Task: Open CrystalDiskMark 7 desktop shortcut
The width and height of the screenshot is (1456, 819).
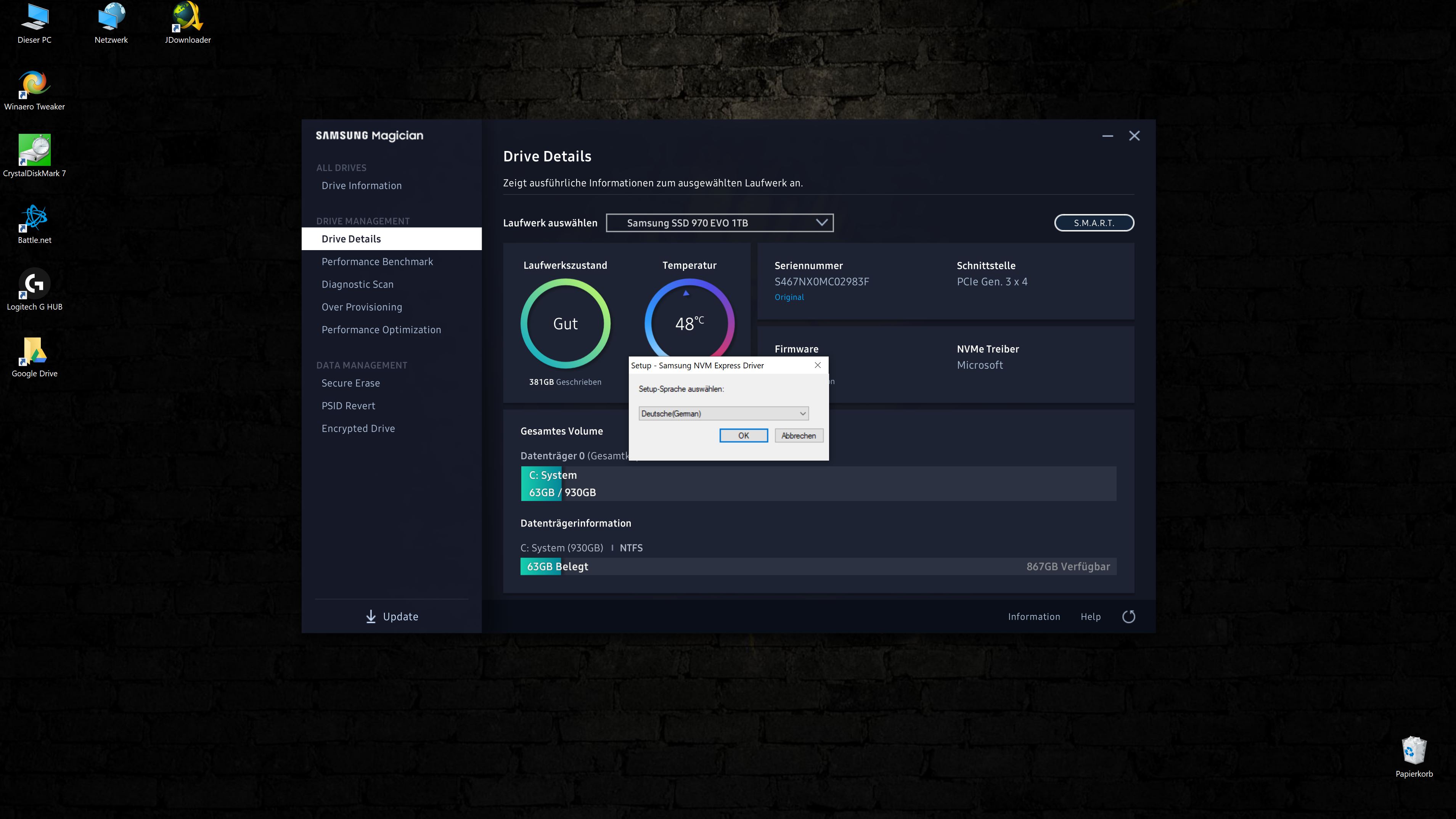Action: point(34,150)
